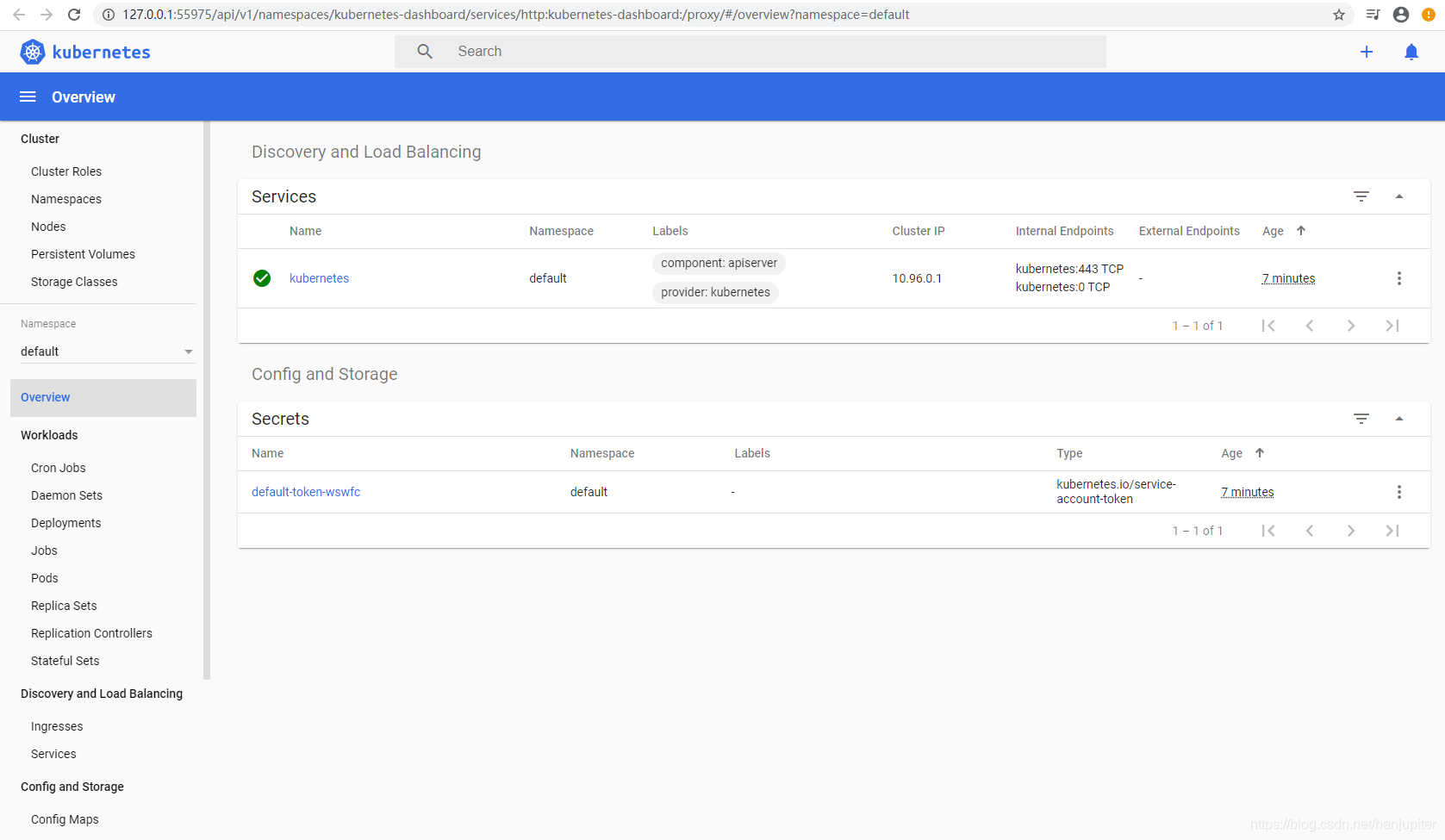Open Deployments in sidebar
The width and height of the screenshot is (1445, 840).
(x=65, y=523)
